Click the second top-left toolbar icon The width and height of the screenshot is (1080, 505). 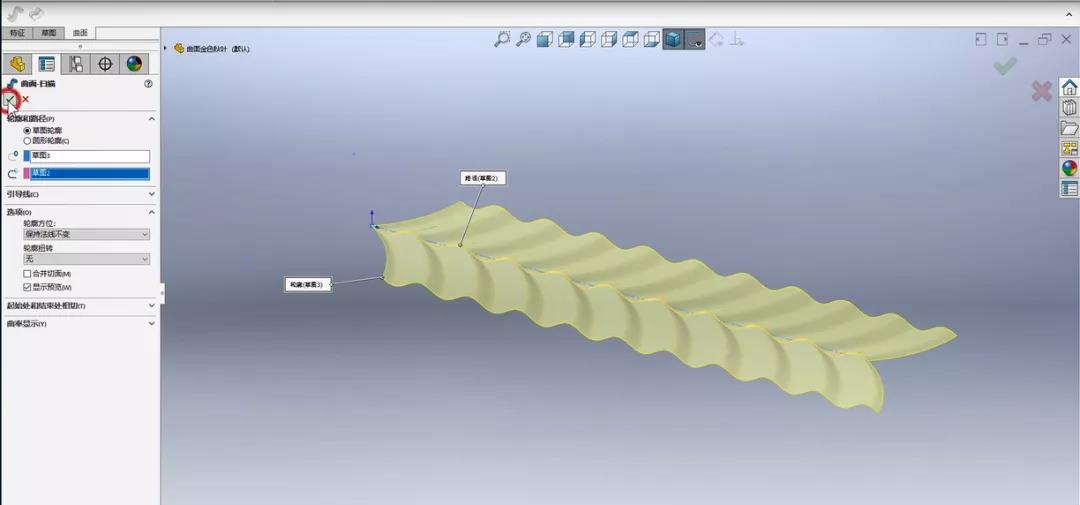[37, 13]
